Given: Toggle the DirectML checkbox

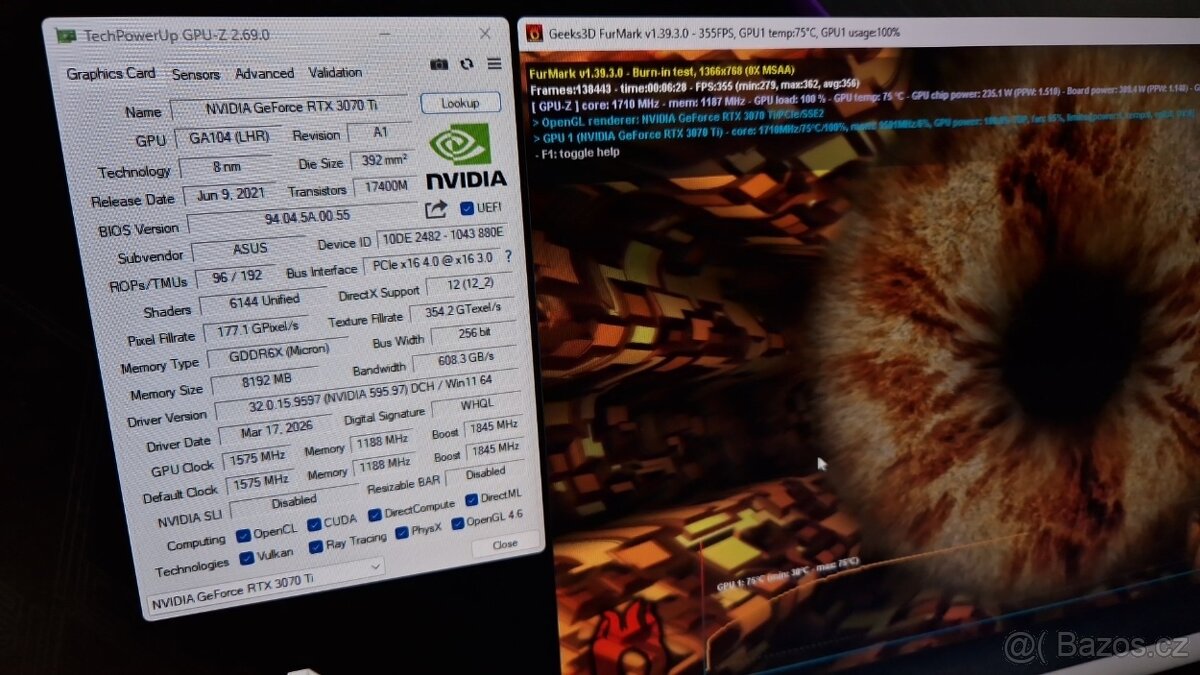Looking at the screenshot, I should (471, 498).
